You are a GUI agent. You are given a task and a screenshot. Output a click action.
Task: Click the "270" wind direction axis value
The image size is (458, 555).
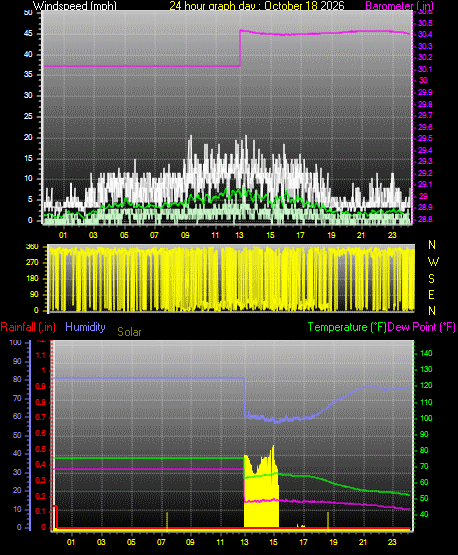pos(32,263)
